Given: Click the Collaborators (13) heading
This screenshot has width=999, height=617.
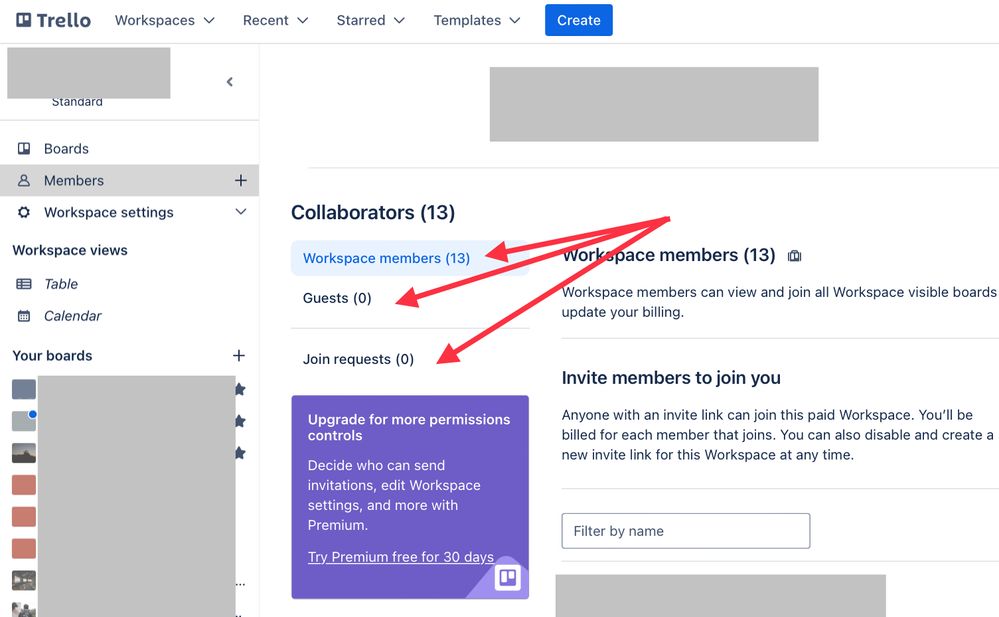Looking at the screenshot, I should (x=373, y=212).
